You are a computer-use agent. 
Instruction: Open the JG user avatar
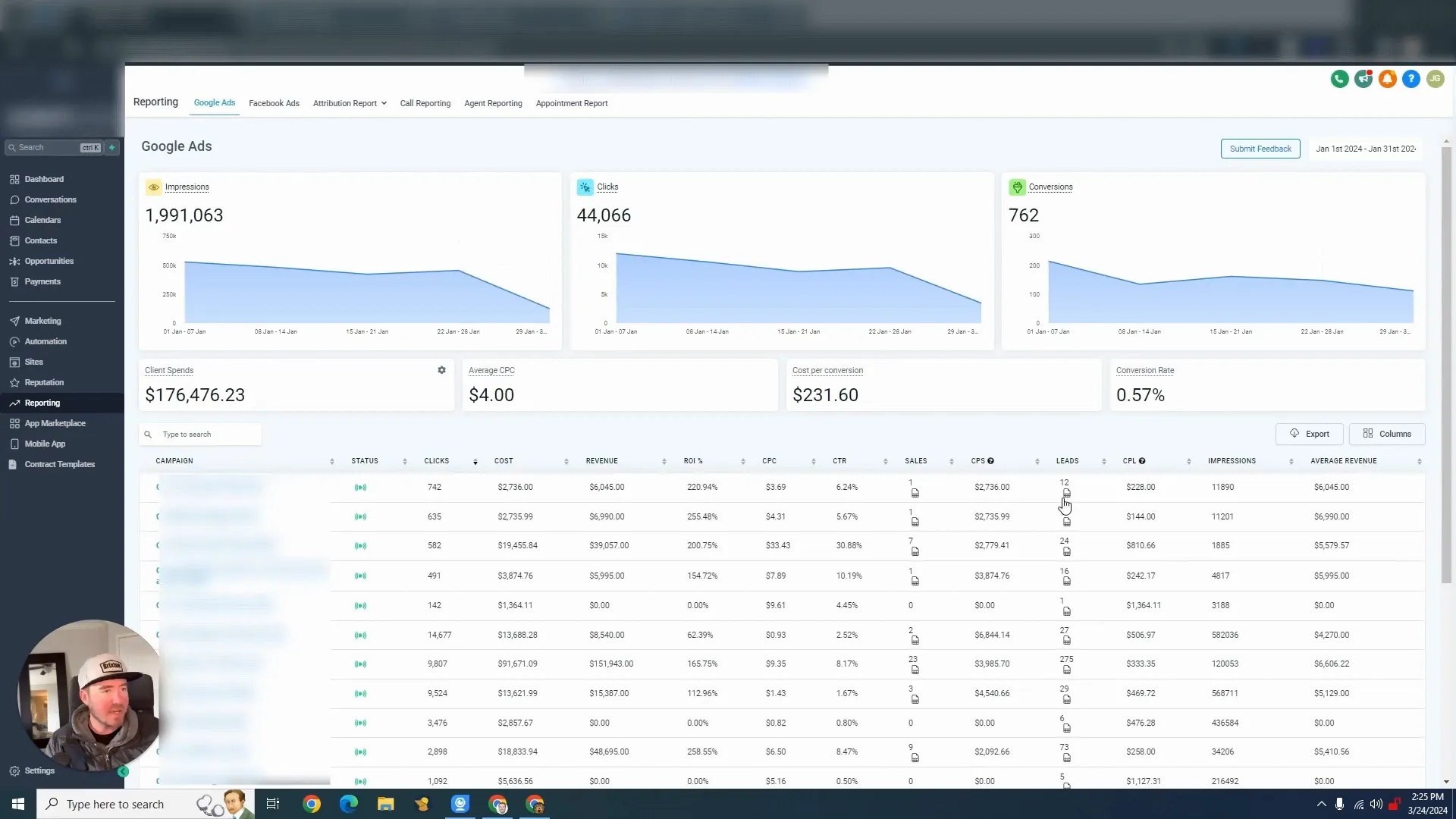point(1435,79)
